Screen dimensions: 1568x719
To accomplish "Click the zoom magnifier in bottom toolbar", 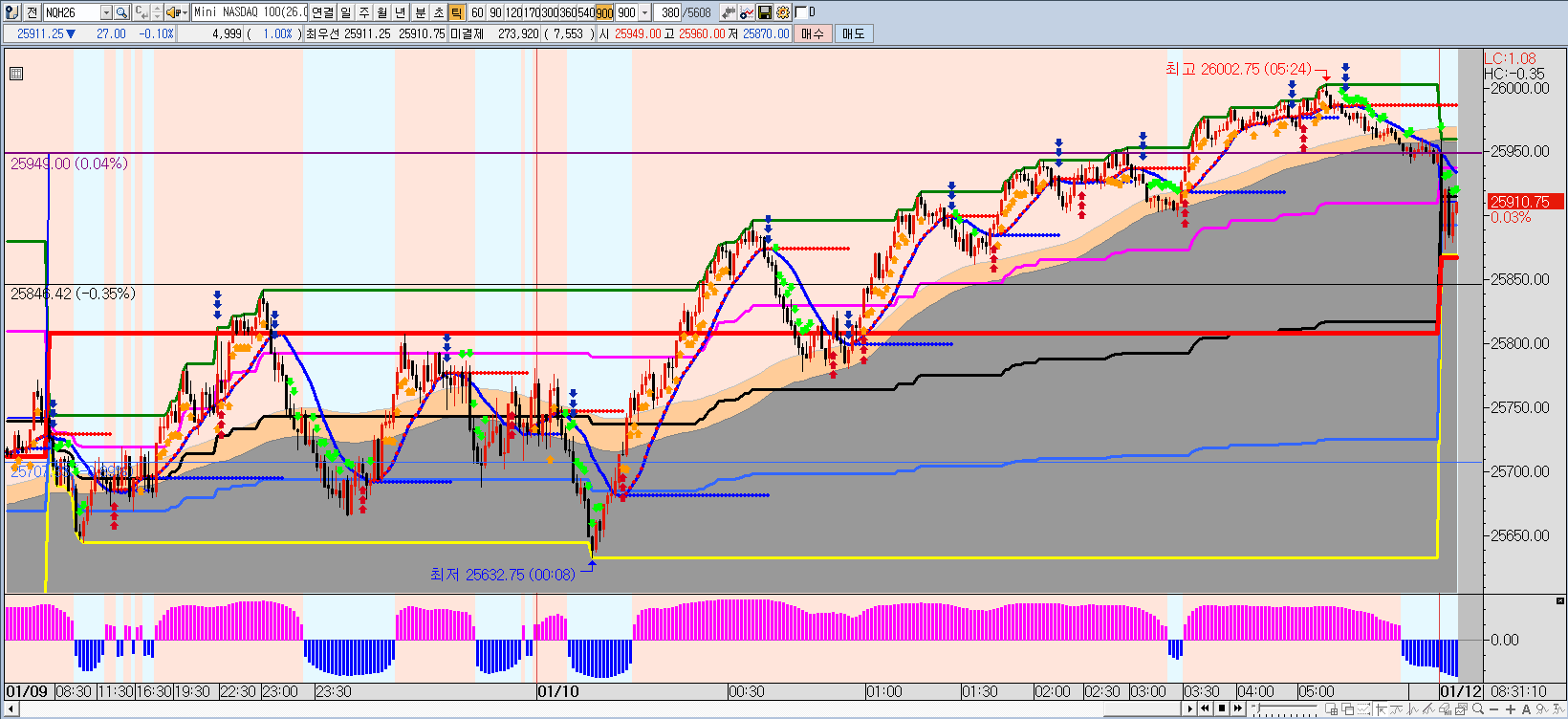I will click(1478, 709).
